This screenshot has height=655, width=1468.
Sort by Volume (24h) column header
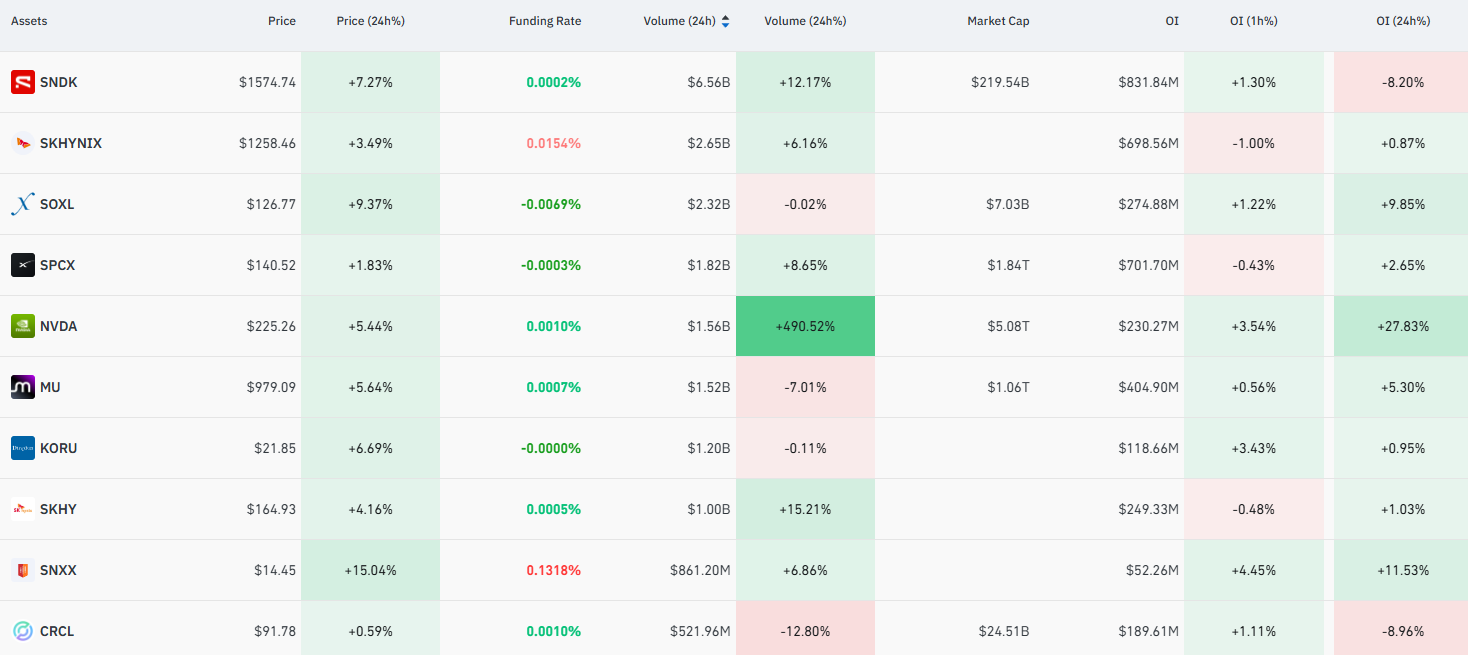(x=679, y=21)
